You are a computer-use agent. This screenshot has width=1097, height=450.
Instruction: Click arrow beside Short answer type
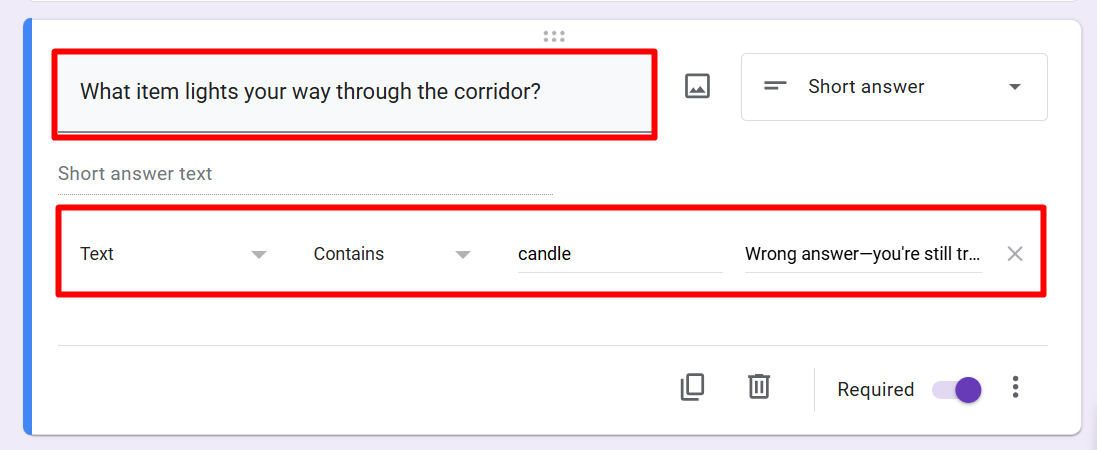click(x=1015, y=87)
